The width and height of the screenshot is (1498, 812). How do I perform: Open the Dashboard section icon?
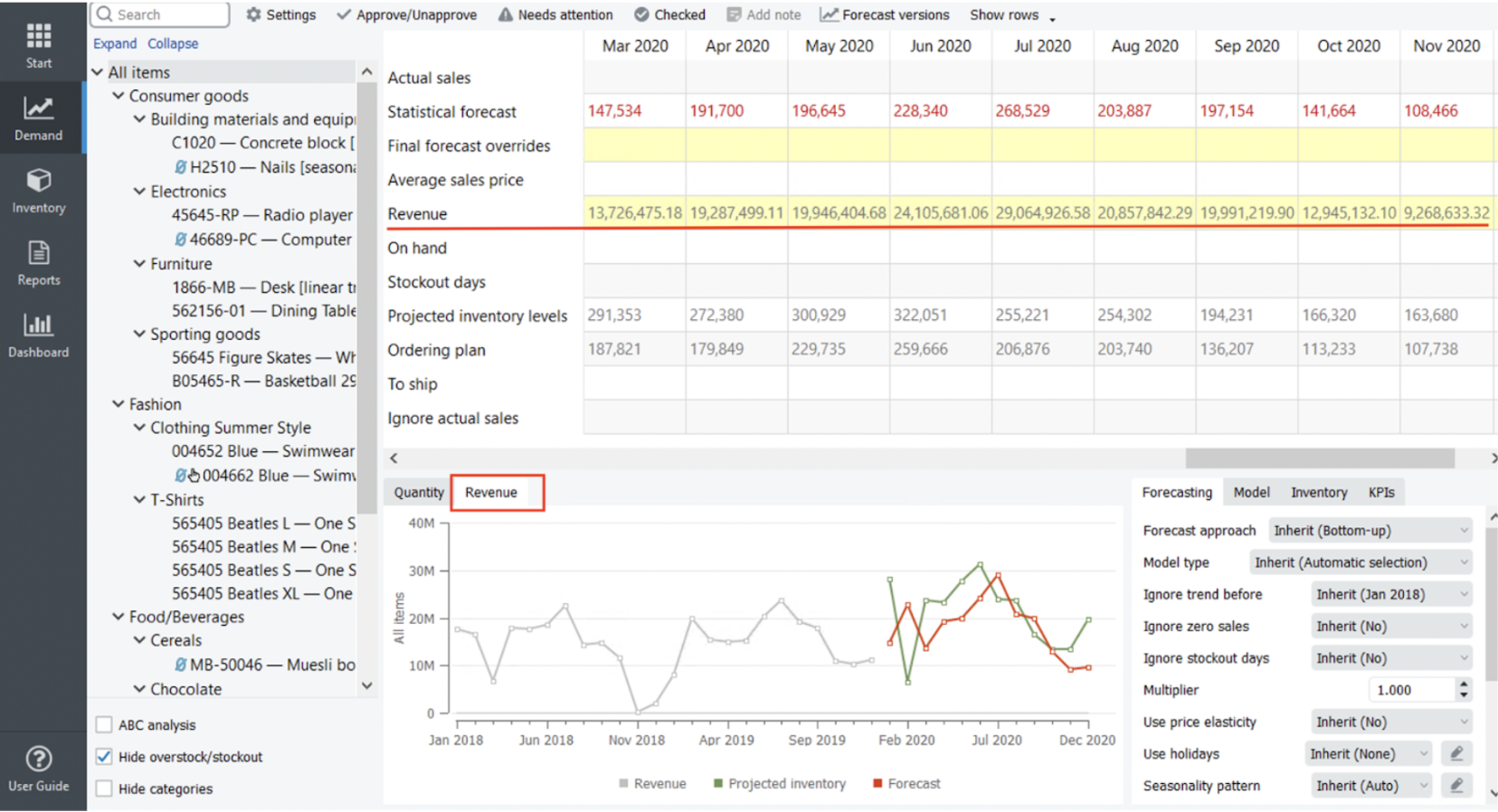(x=38, y=335)
